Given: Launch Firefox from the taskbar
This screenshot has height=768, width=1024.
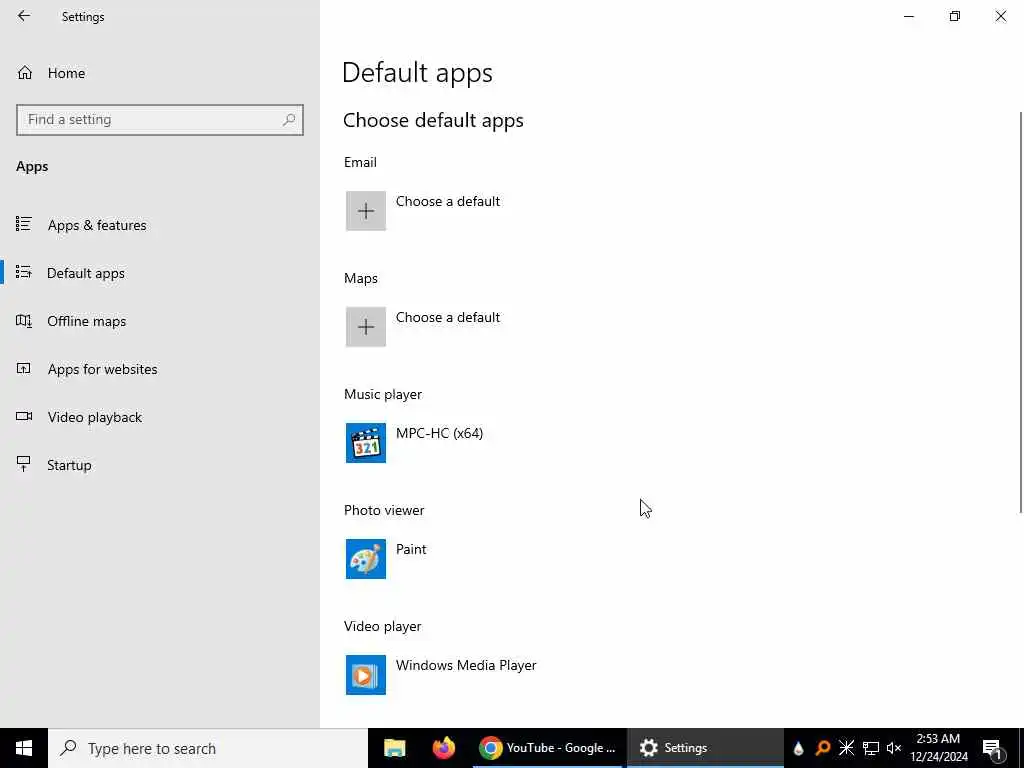Looking at the screenshot, I should (444, 748).
